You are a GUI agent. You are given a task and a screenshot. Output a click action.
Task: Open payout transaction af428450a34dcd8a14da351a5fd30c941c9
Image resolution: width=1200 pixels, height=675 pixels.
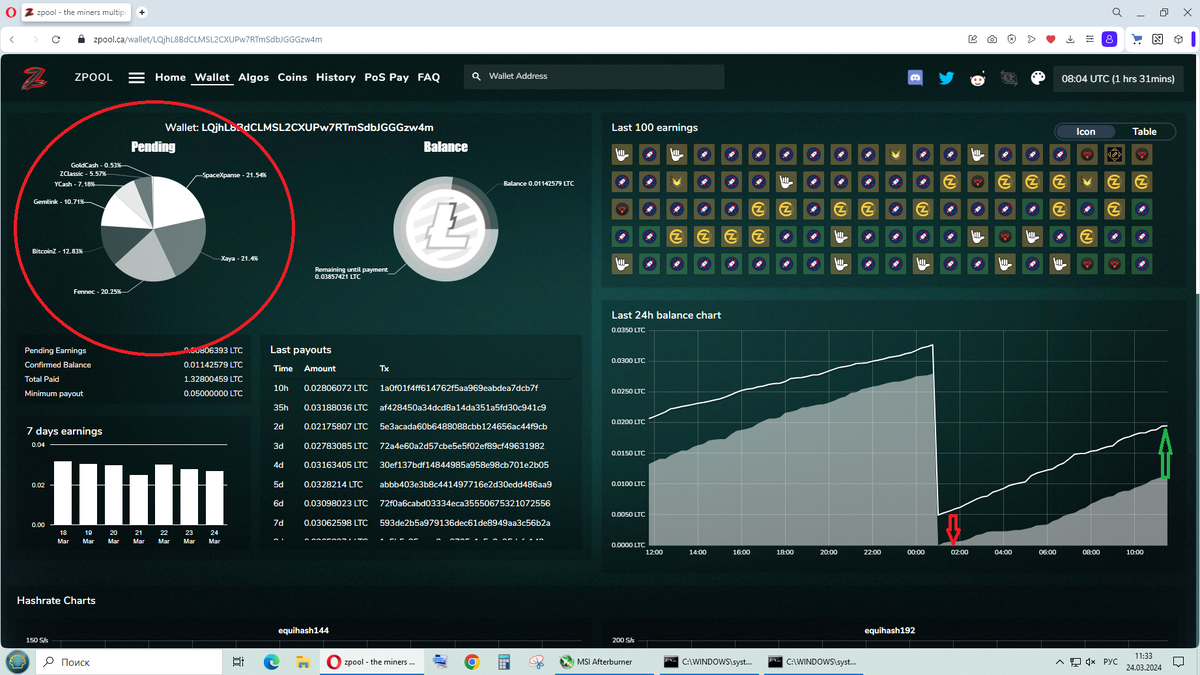(463, 407)
